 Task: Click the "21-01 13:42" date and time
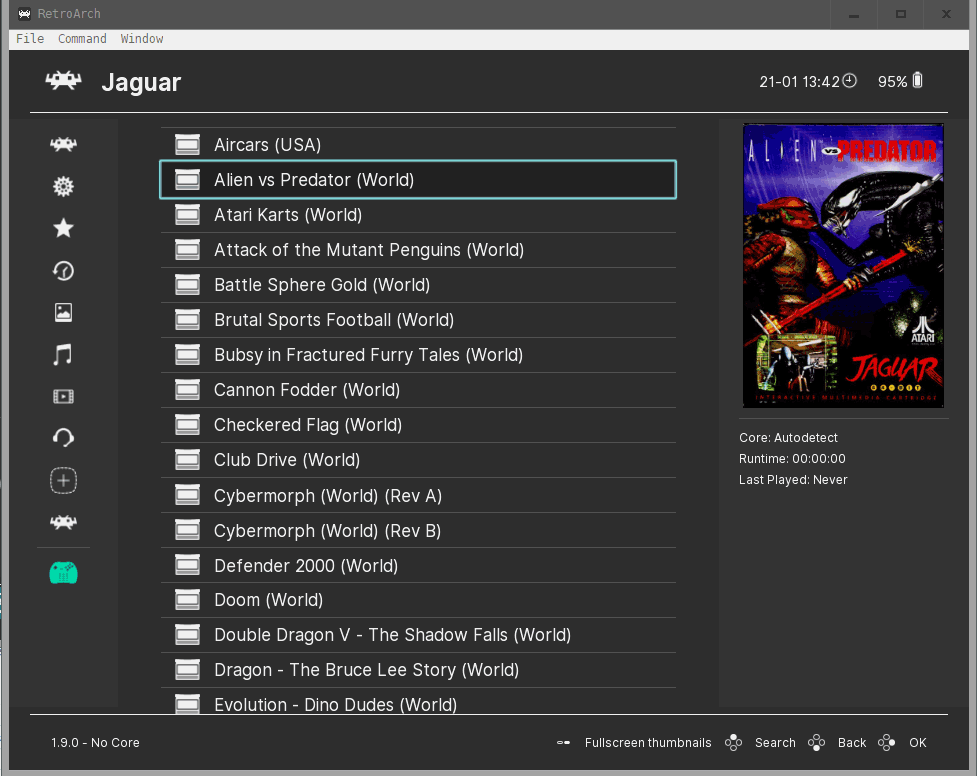(x=799, y=82)
